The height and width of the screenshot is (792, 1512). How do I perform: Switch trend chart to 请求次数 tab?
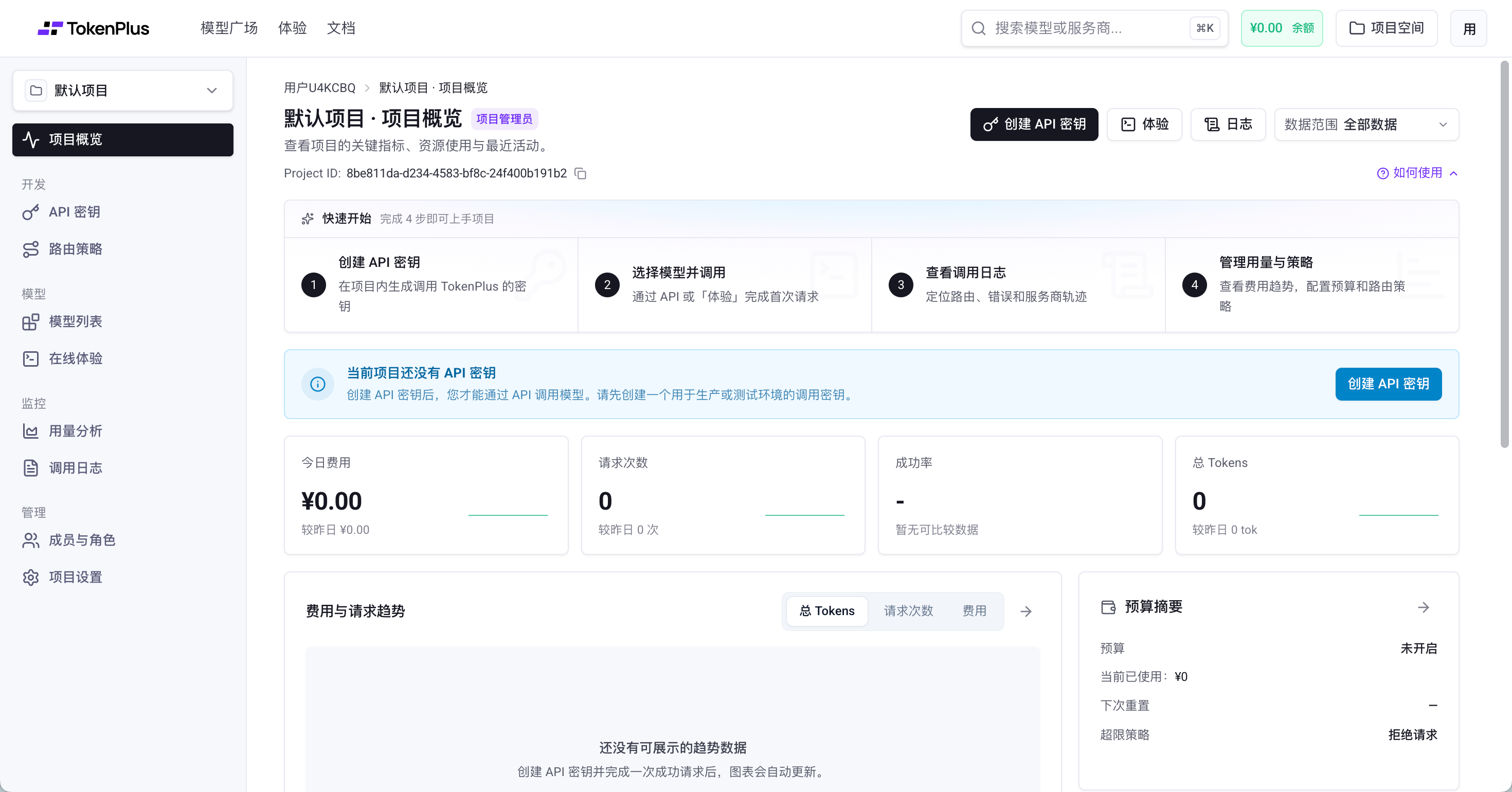coord(909,611)
